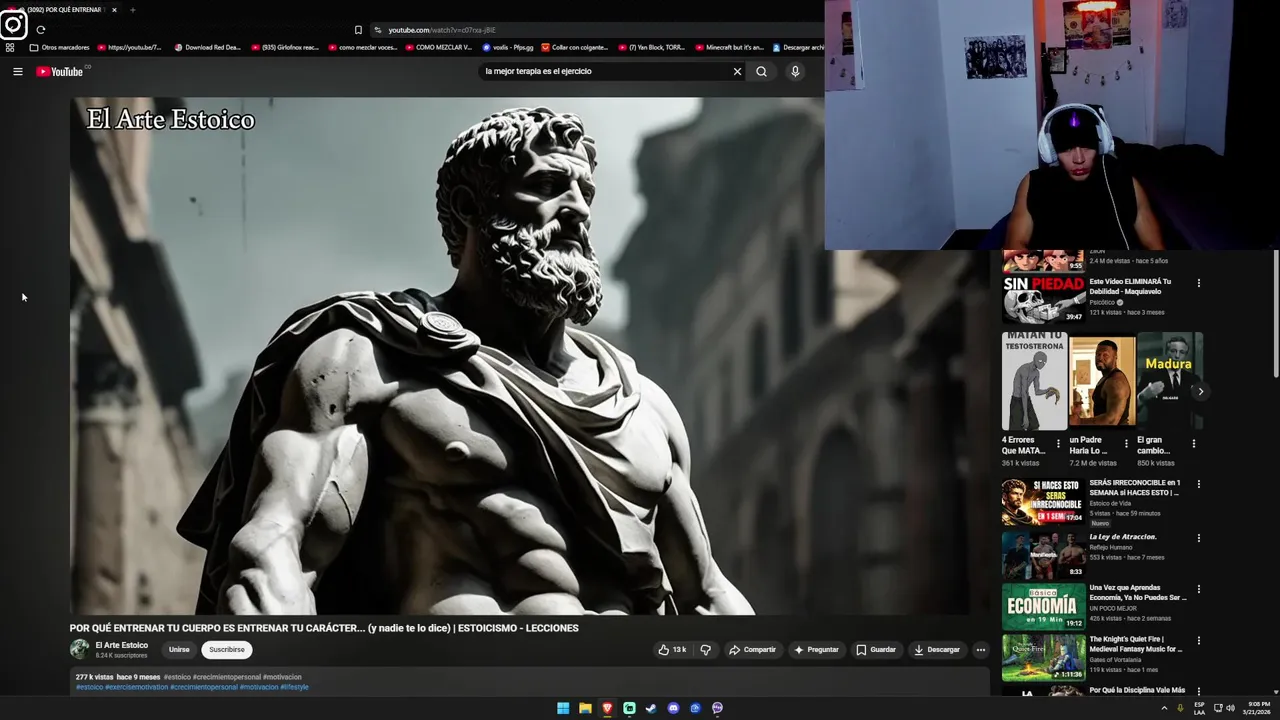This screenshot has height=720, width=1280.
Task: Open the YouTube guide hamburger menu
Action: coord(17,71)
